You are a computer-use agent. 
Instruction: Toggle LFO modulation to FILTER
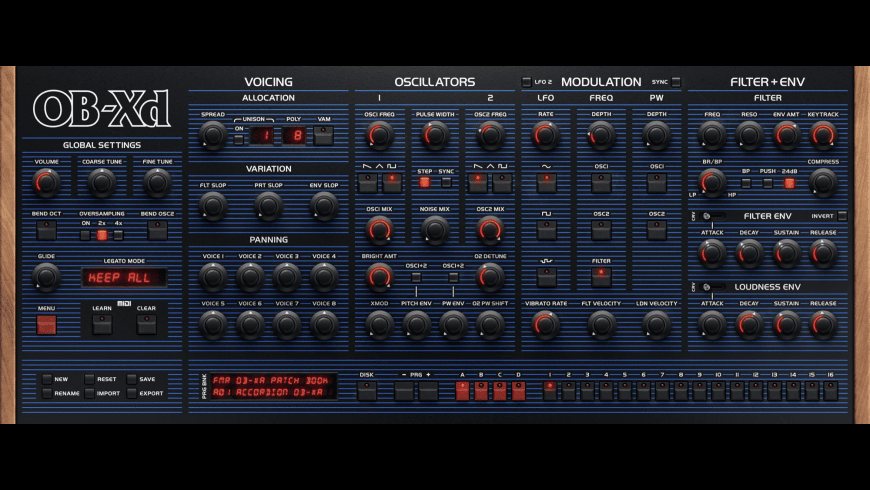(x=601, y=277)
